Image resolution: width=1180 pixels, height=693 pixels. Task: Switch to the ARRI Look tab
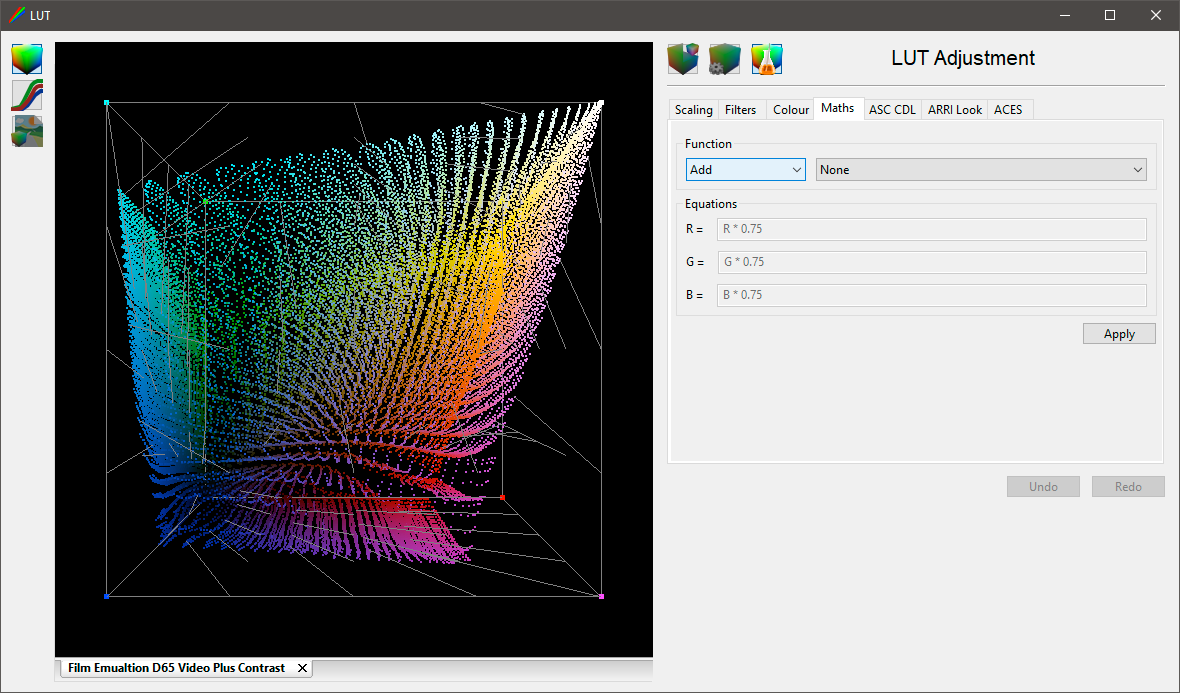pos(954,109)
